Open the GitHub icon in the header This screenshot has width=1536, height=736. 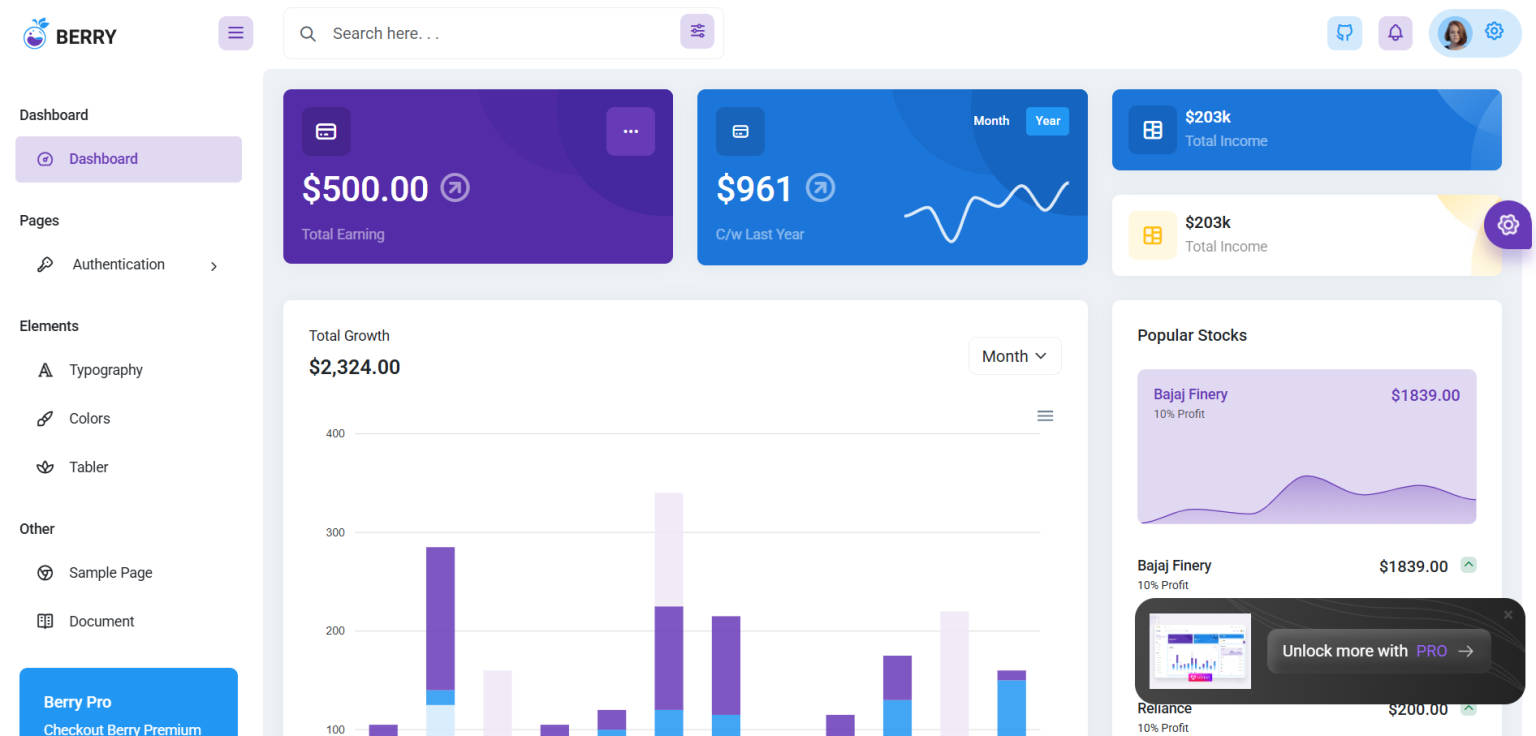(x=1344, y=33)
